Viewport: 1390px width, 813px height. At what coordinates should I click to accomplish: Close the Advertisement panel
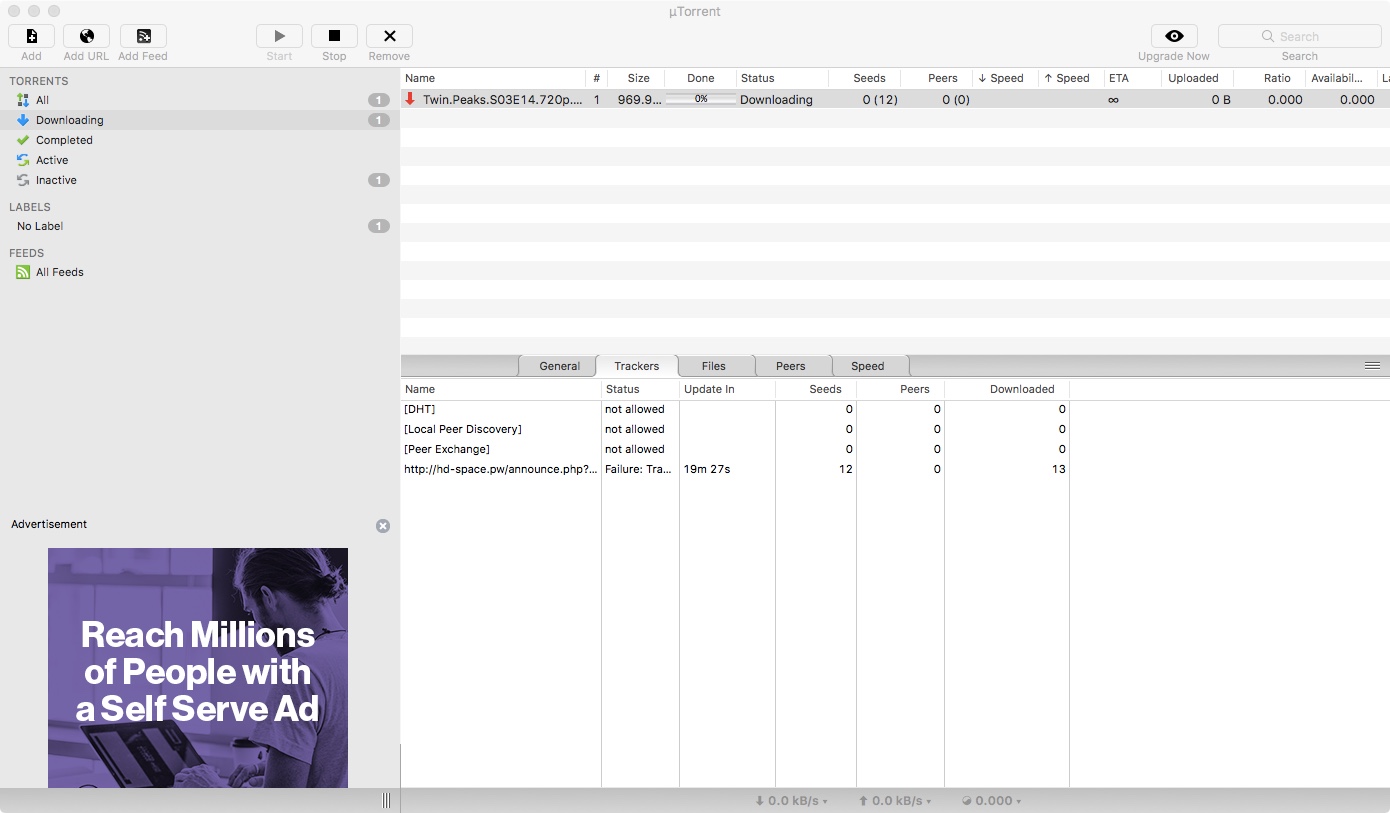pos(383,526)
